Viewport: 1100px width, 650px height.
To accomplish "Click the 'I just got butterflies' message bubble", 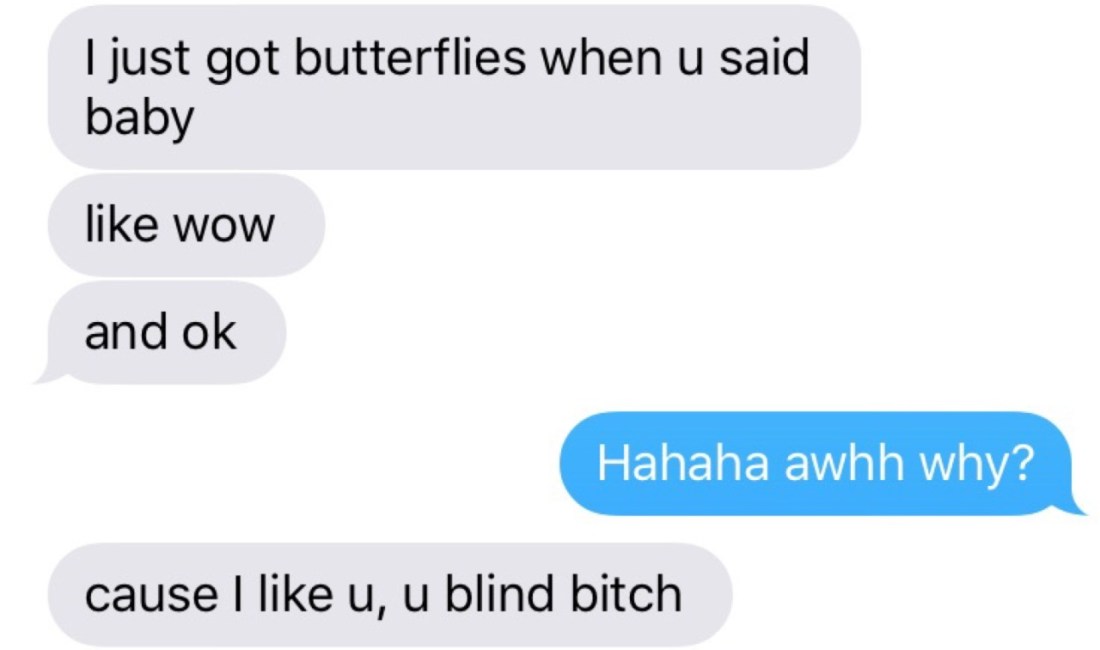I will click(x=454, y=87).
